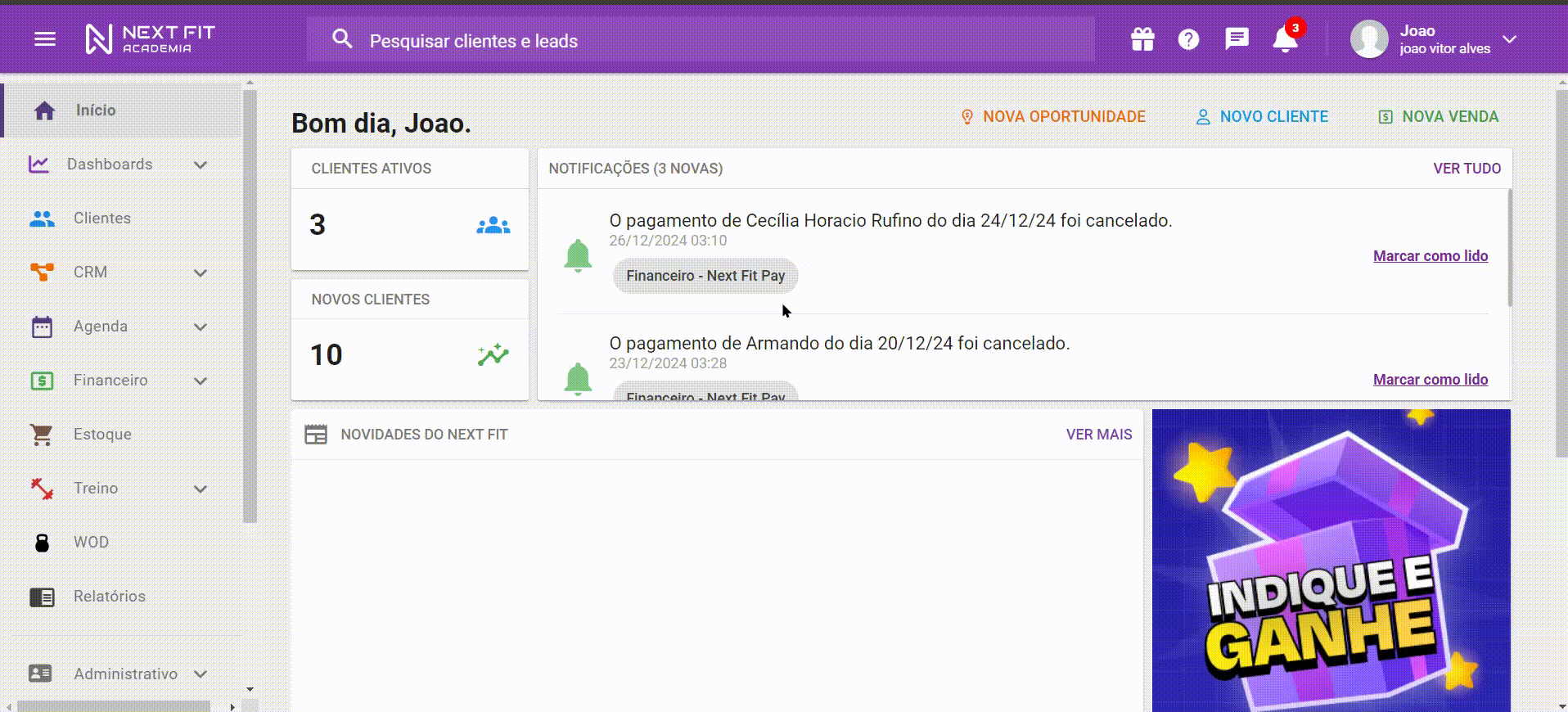Image resolution: width=1568 pixels, height=712 pixels.
Task: Click the notifications panel scrollbar
Action: [1510, 248]
